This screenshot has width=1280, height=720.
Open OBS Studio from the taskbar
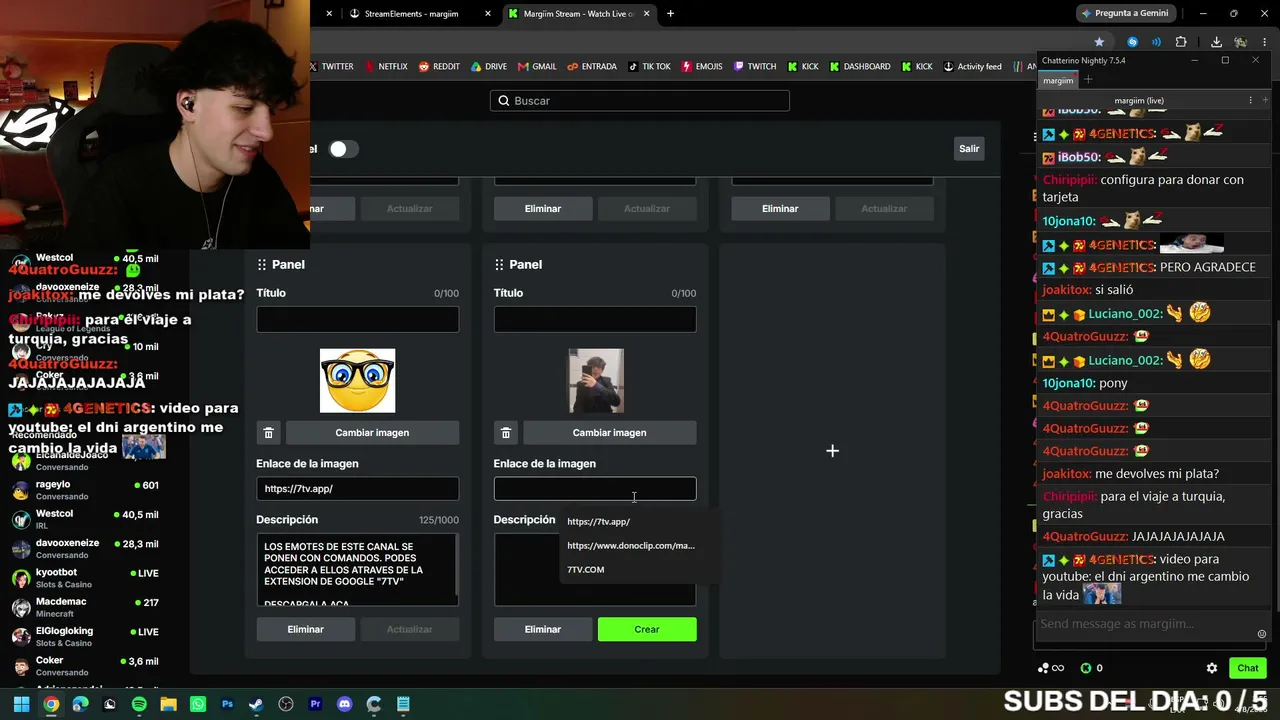pyautogui.click(x=286, y=704)
